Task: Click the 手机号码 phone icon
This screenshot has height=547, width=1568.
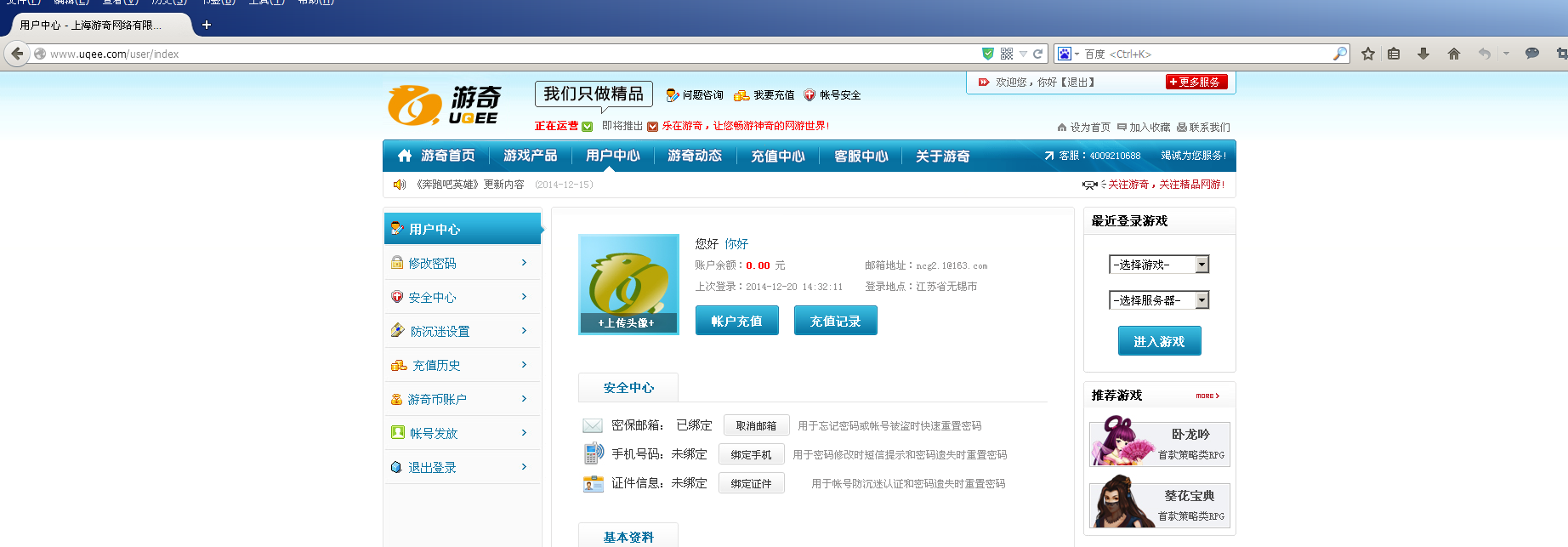Action: (x=594, y=453)
